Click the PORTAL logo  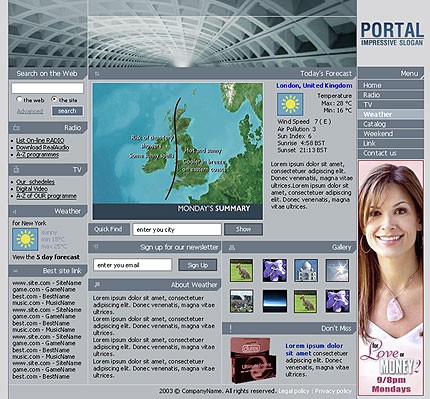click(392, 33)
